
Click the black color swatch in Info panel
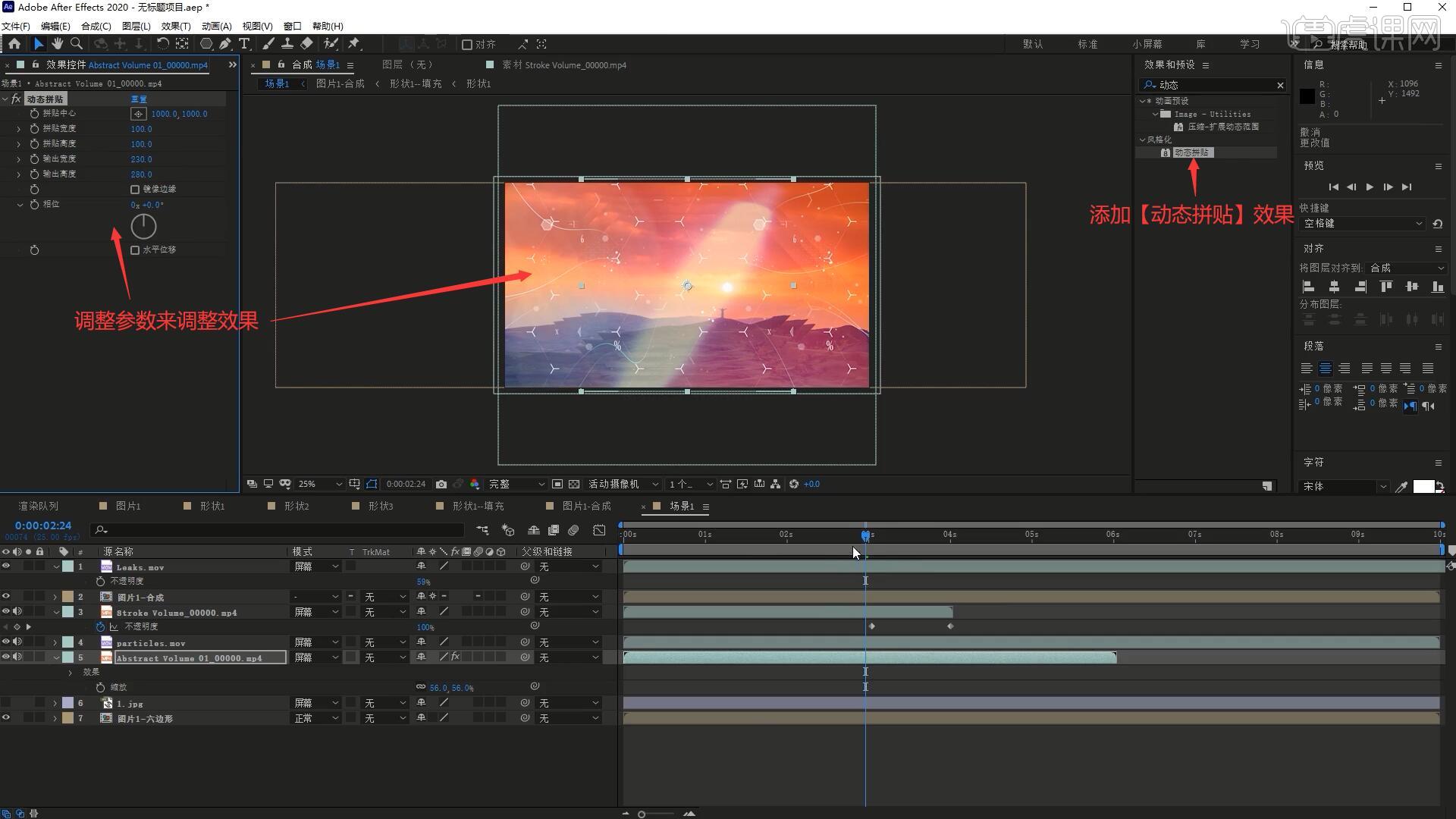pos(1307,96)
